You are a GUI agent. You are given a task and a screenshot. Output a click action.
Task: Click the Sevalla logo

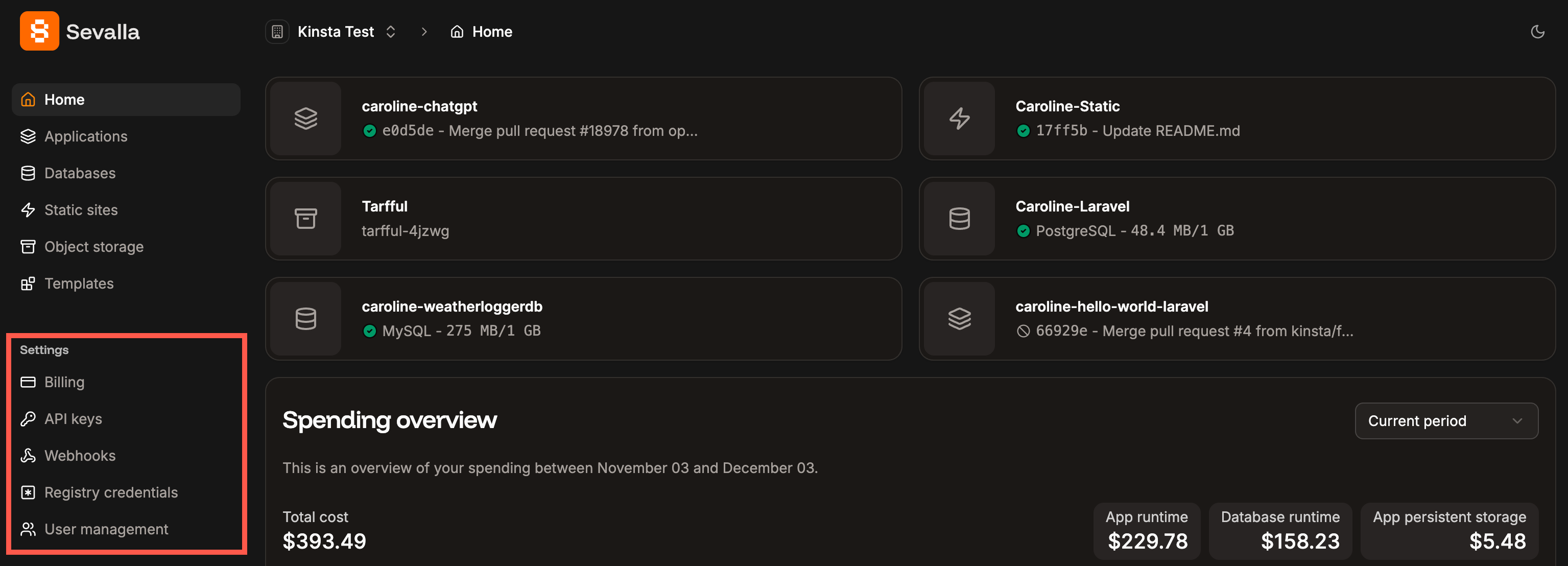38,31
